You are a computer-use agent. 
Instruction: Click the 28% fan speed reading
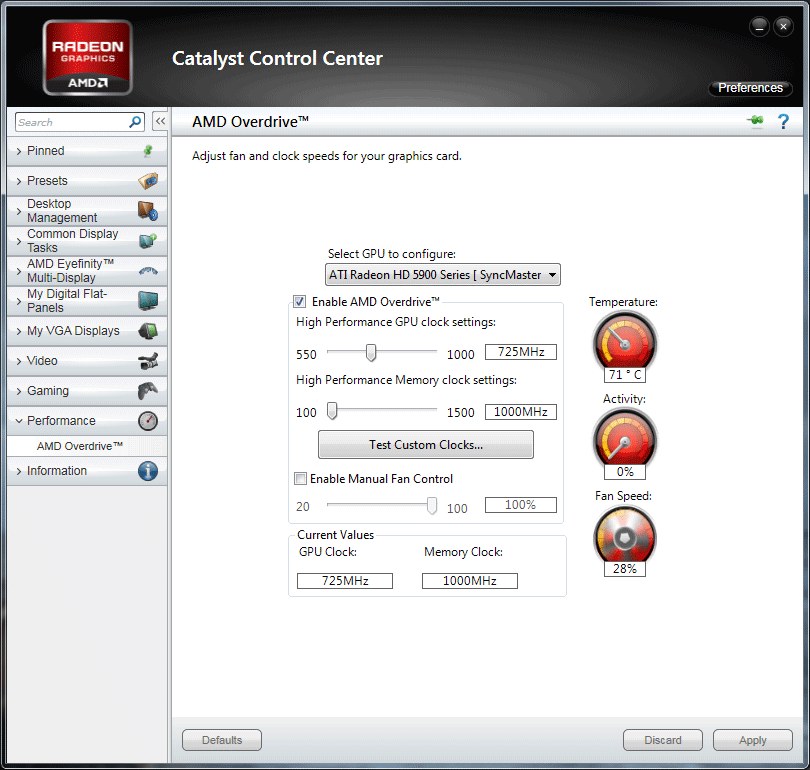625,569
